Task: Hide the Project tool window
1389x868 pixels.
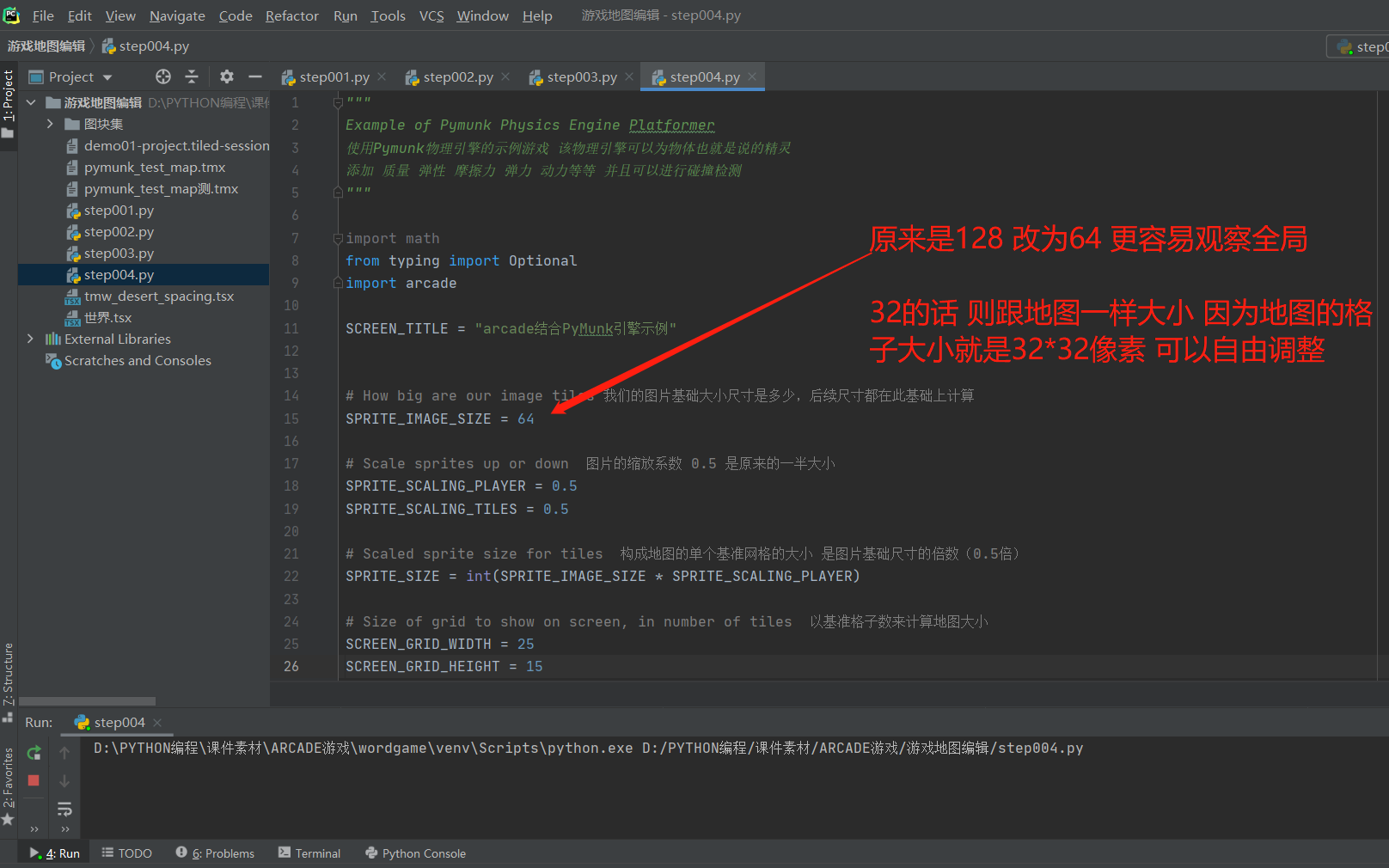Action: (x=255, y=76)
